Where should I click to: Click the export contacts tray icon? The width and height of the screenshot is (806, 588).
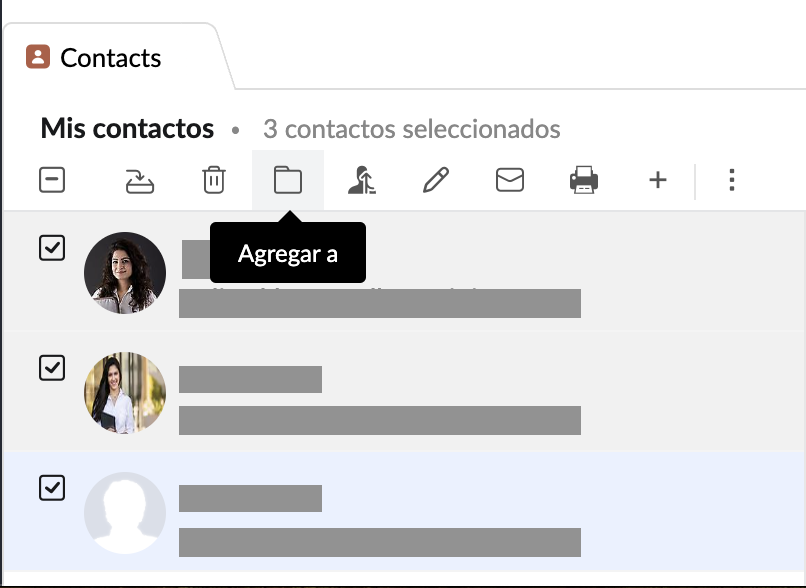point(140,181)
